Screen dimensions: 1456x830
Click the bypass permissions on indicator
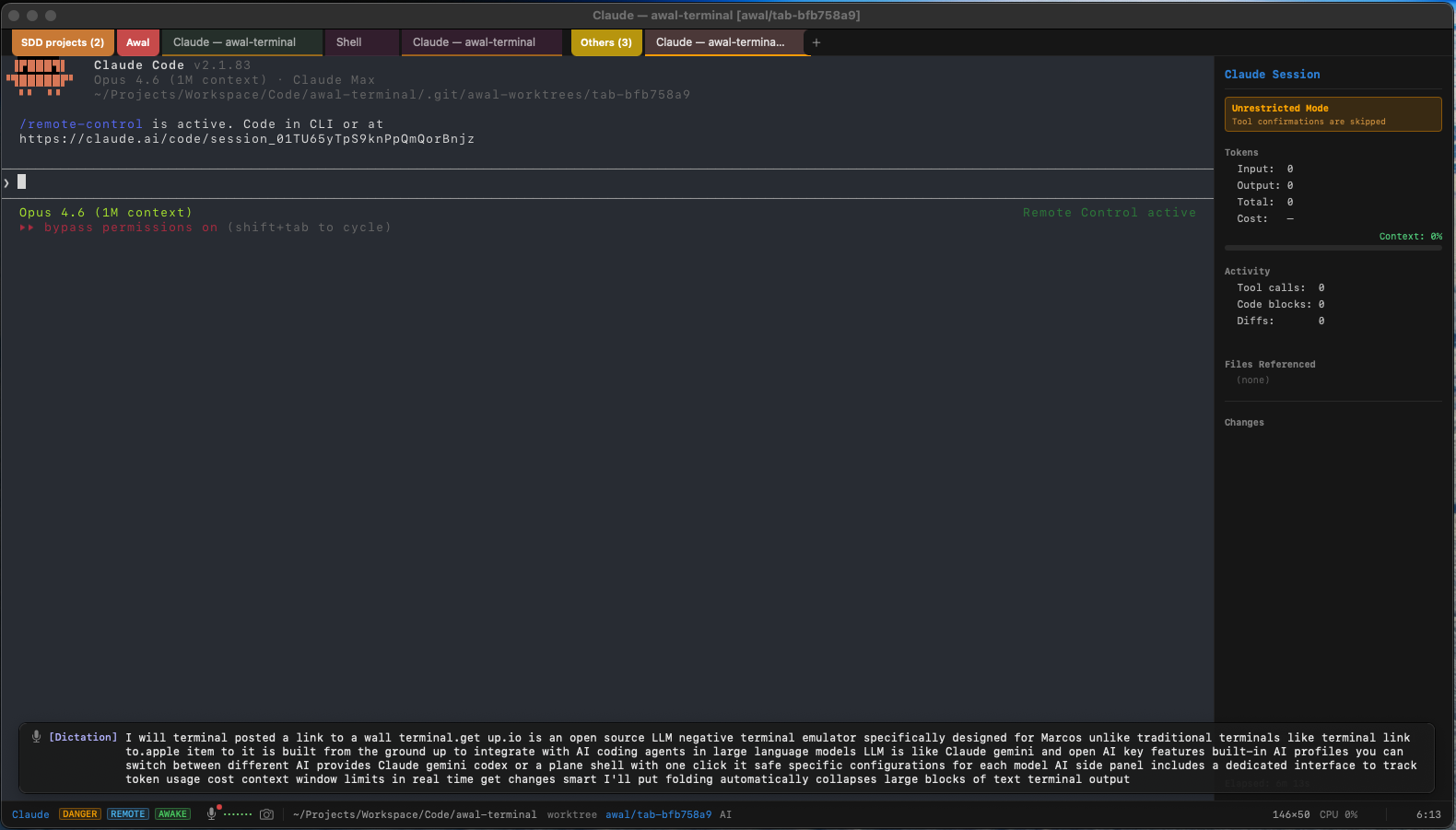[x=119, y=228]
